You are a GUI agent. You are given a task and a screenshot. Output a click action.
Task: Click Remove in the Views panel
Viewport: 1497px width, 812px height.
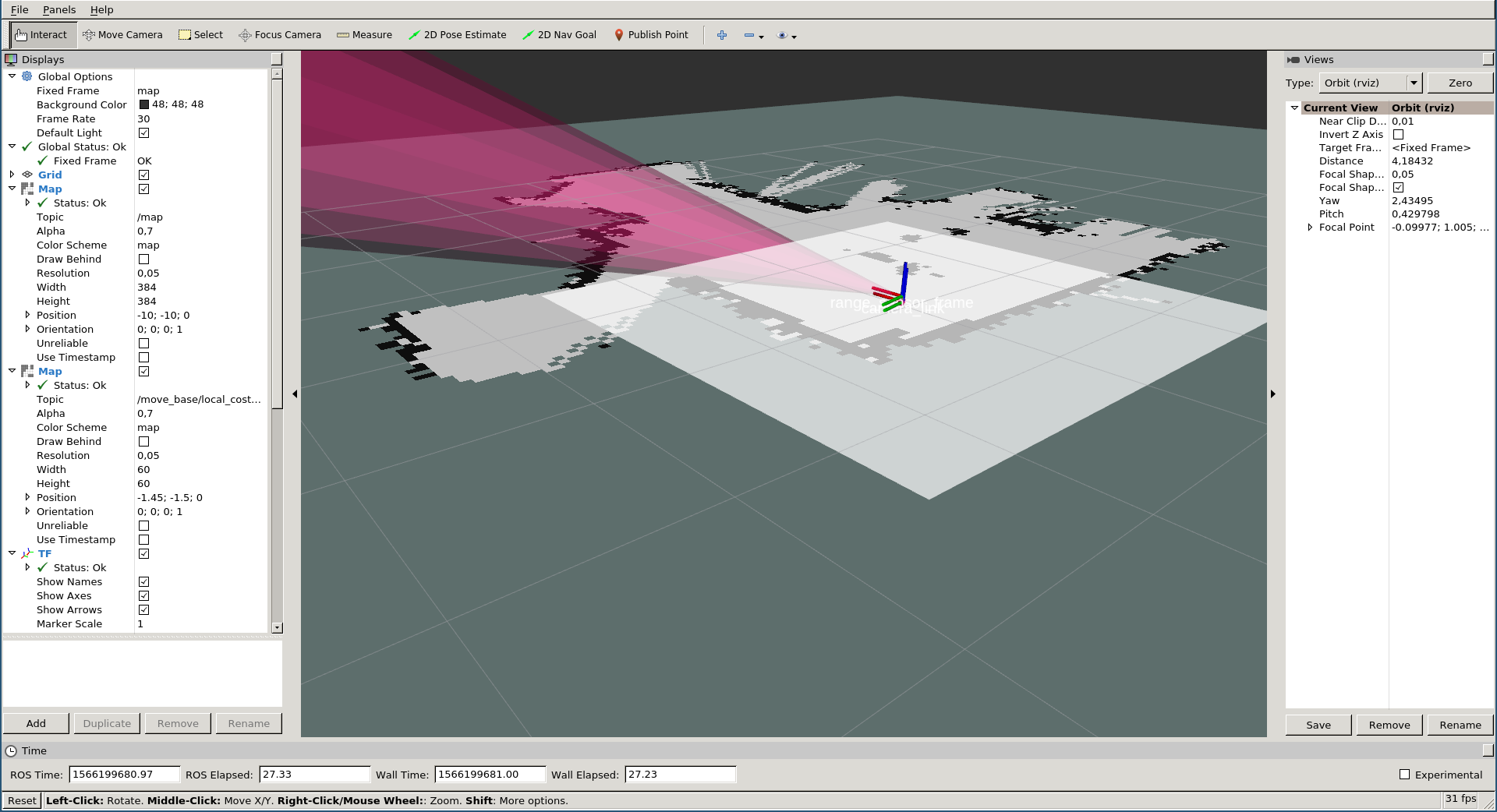[x=1389, y=725]
